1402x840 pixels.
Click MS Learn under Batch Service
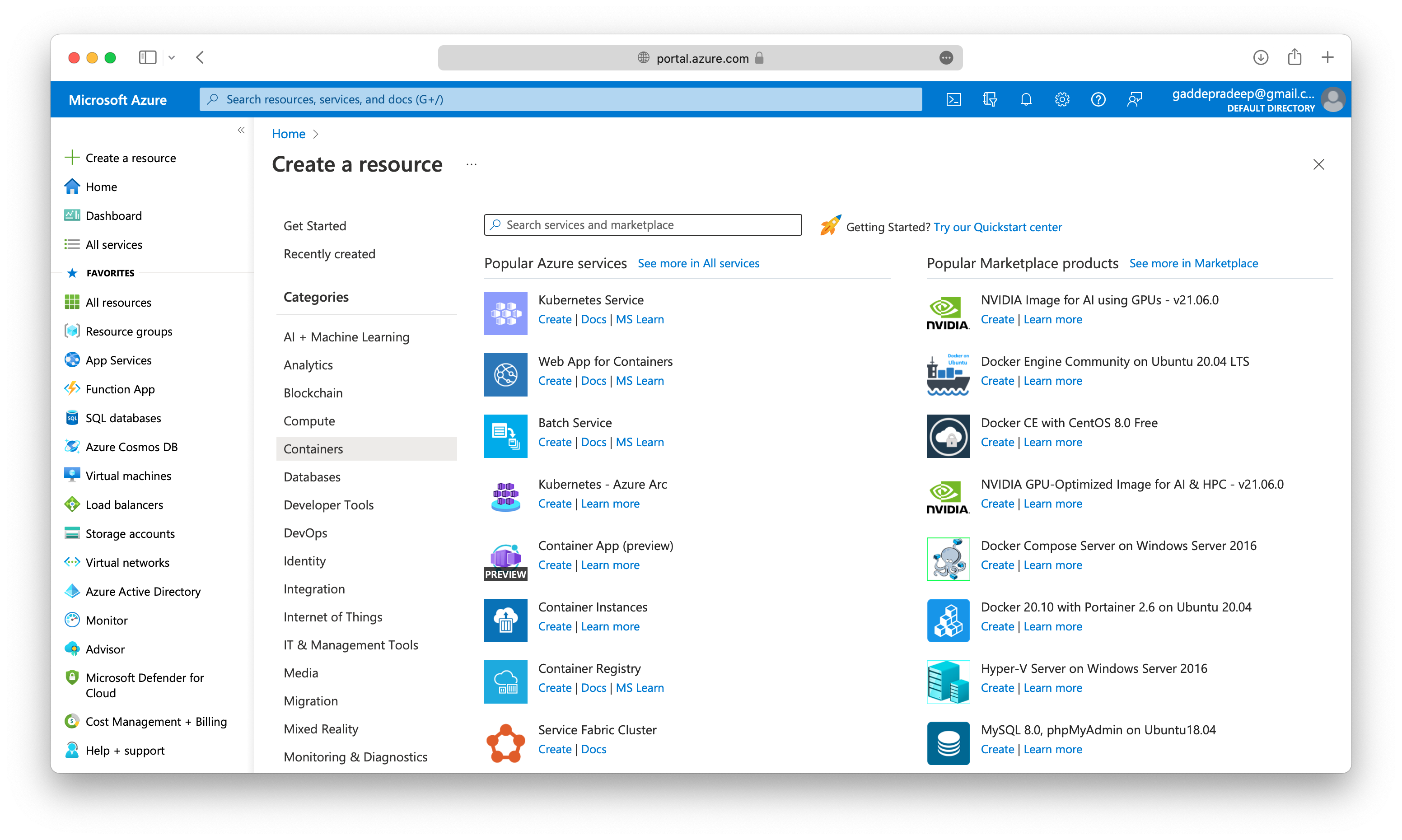point(640,442)
